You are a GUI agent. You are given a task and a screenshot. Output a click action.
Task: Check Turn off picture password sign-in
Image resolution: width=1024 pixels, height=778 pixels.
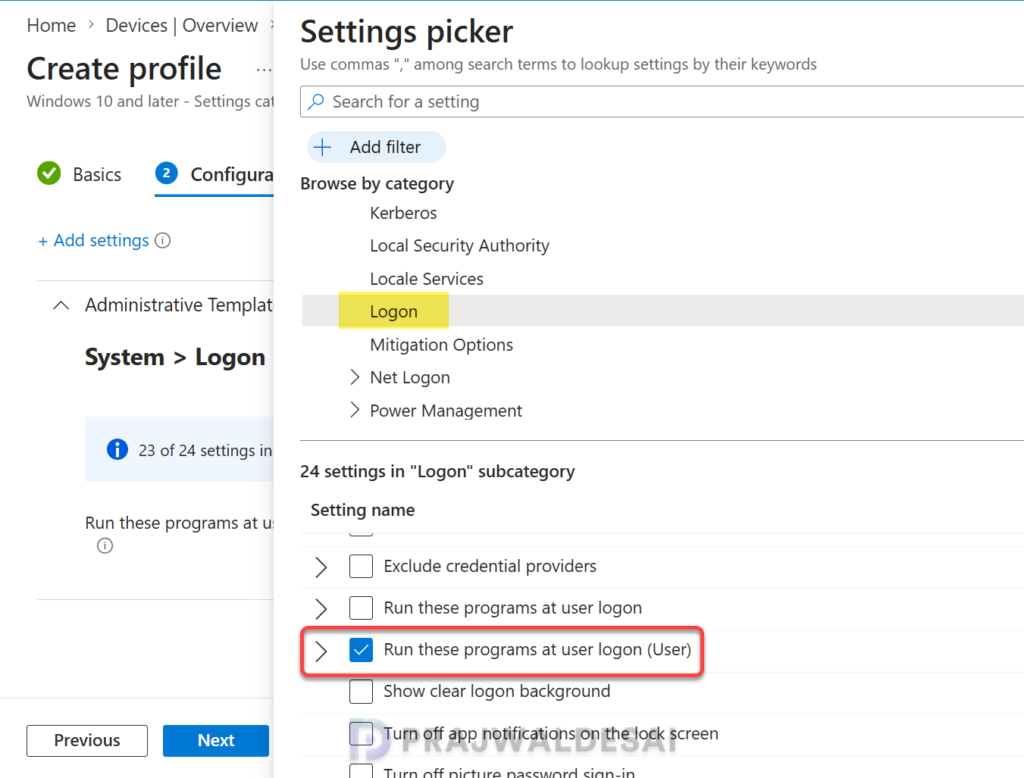(361, 771)
